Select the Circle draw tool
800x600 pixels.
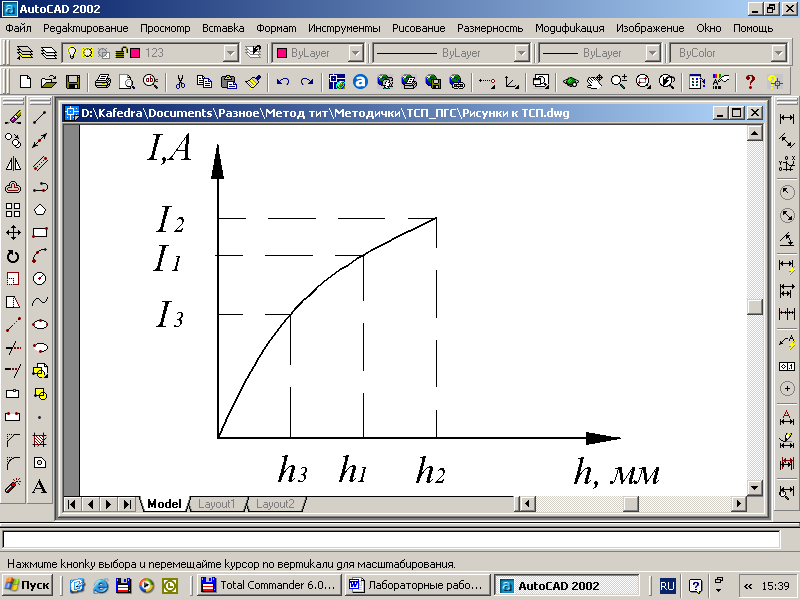click(40, 279)
